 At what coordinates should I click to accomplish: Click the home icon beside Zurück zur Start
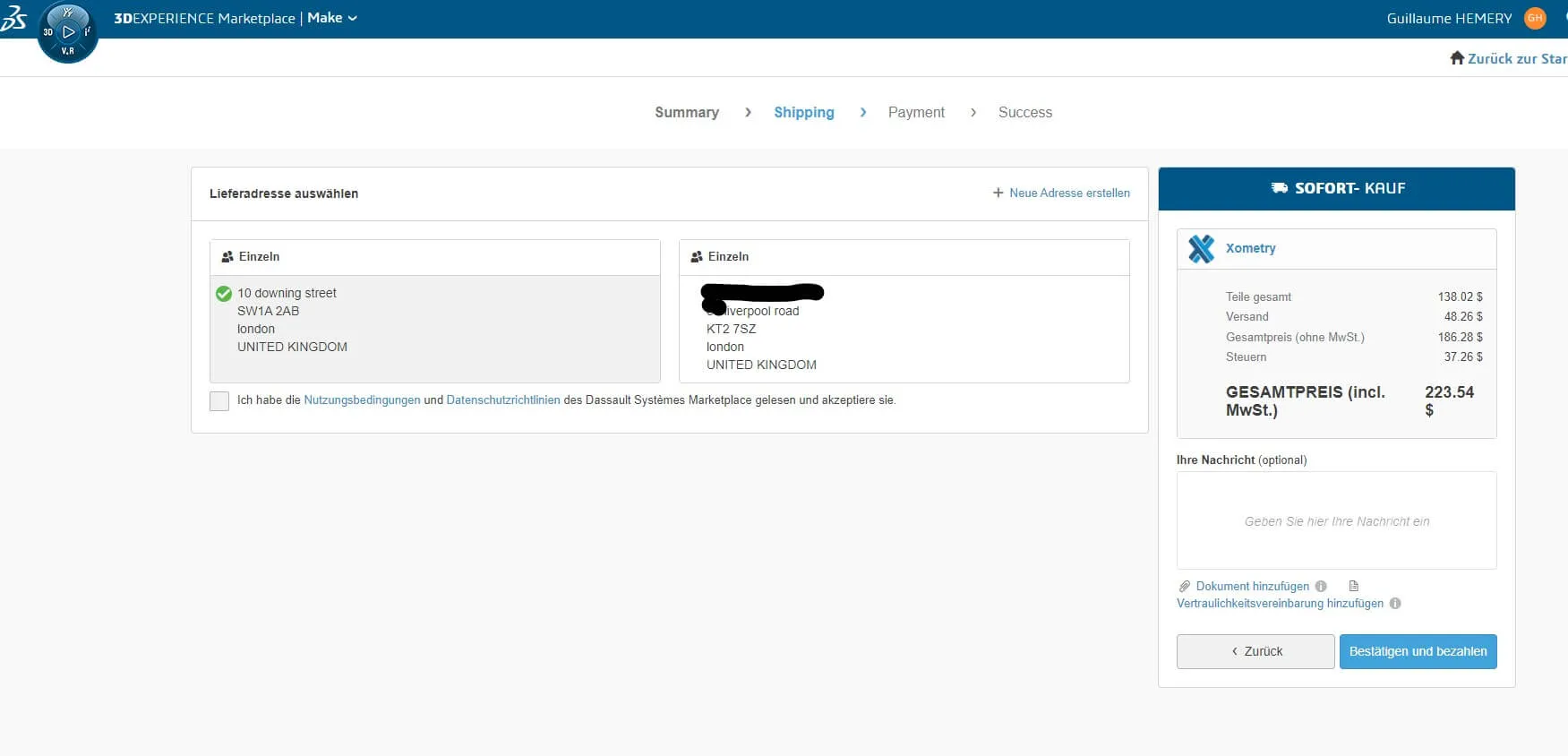(1457, 58)
